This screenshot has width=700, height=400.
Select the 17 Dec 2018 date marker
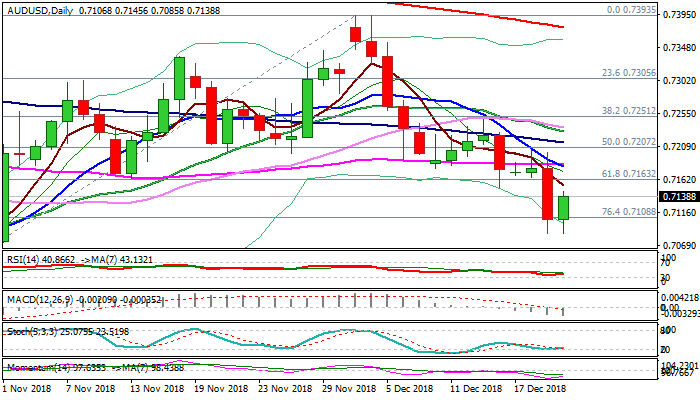(540, 388)
